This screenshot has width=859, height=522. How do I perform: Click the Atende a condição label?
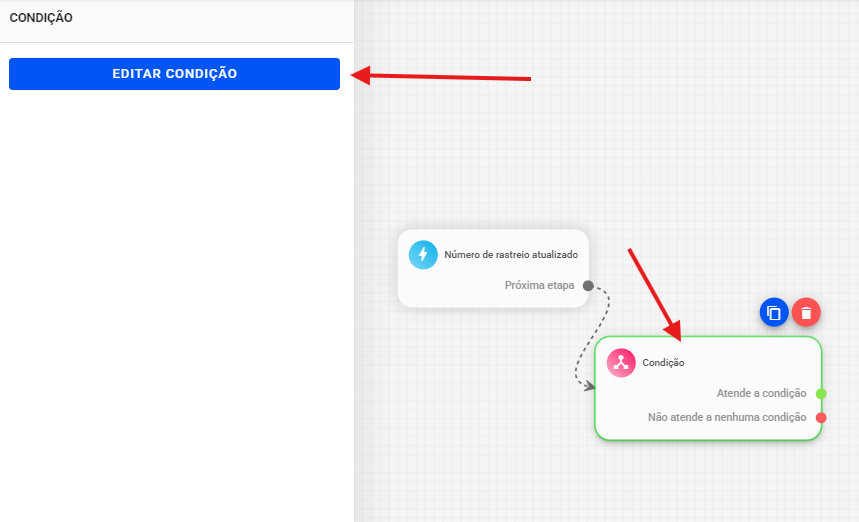[761, 393]
